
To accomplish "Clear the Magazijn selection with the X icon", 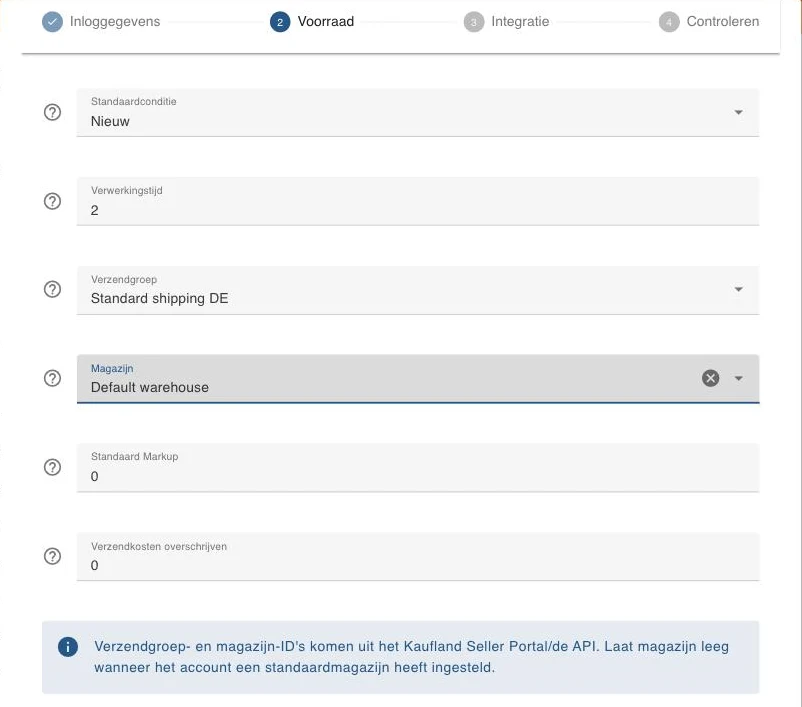I will (x=710, y=378).
